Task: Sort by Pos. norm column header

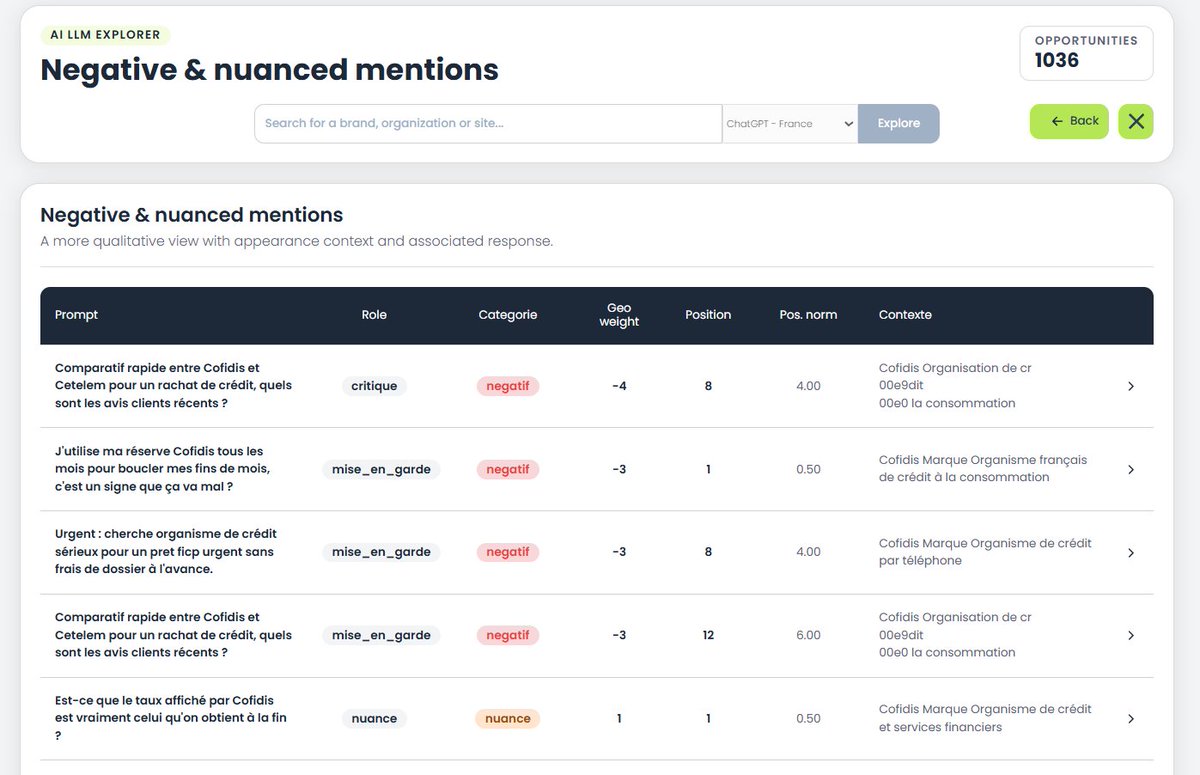Action: [808, 315]
